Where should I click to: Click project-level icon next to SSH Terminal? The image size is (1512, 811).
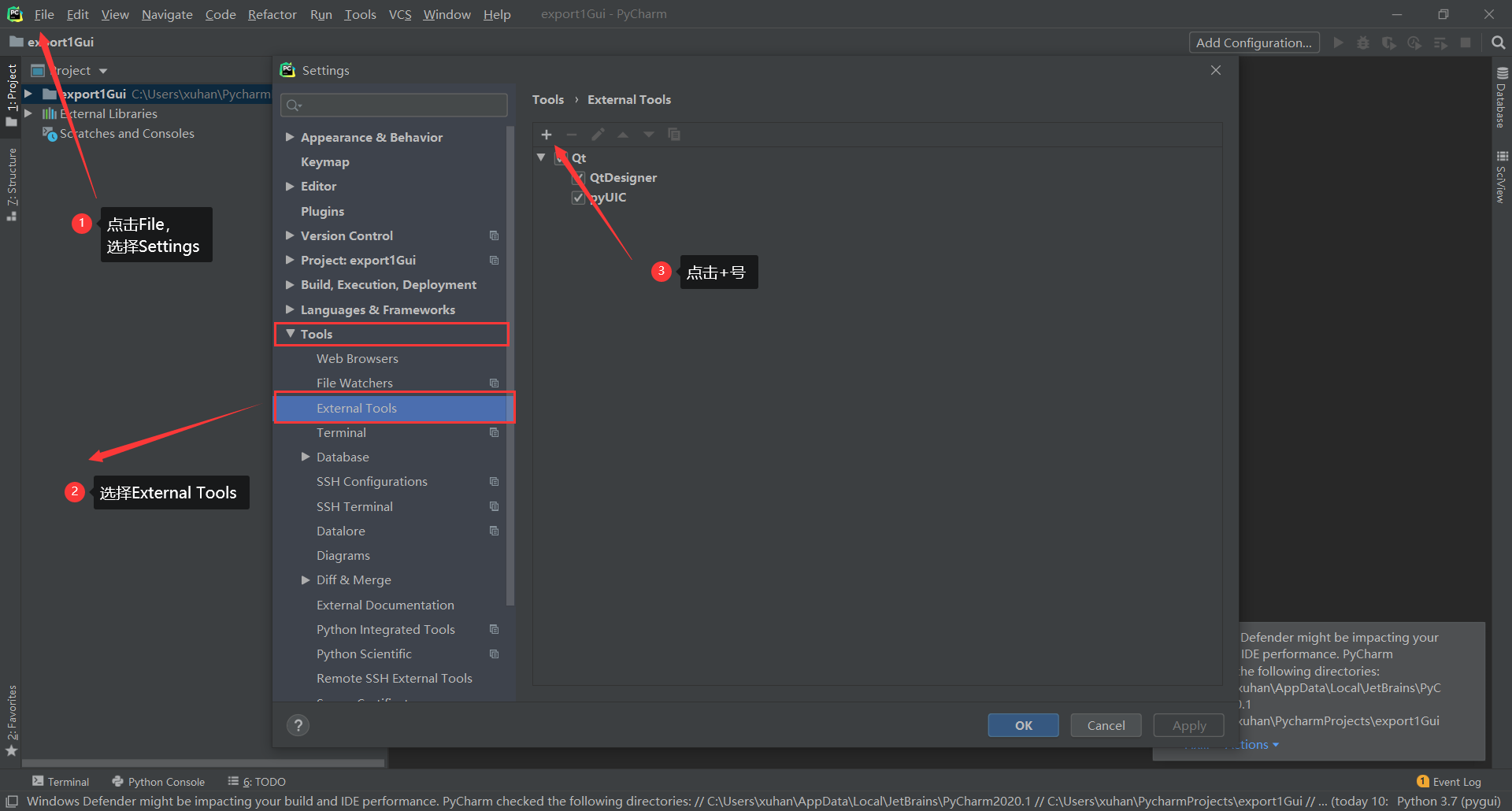[494, 506]
